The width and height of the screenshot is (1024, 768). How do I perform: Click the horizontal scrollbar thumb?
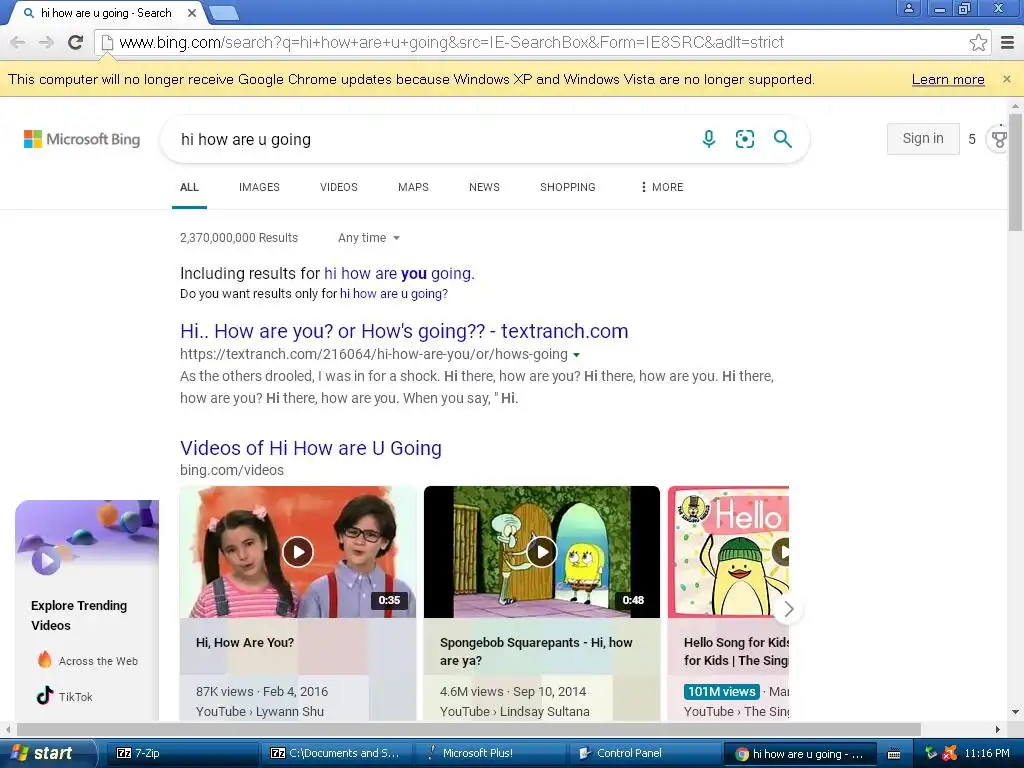pyautogui.click(x=468, y=729)
